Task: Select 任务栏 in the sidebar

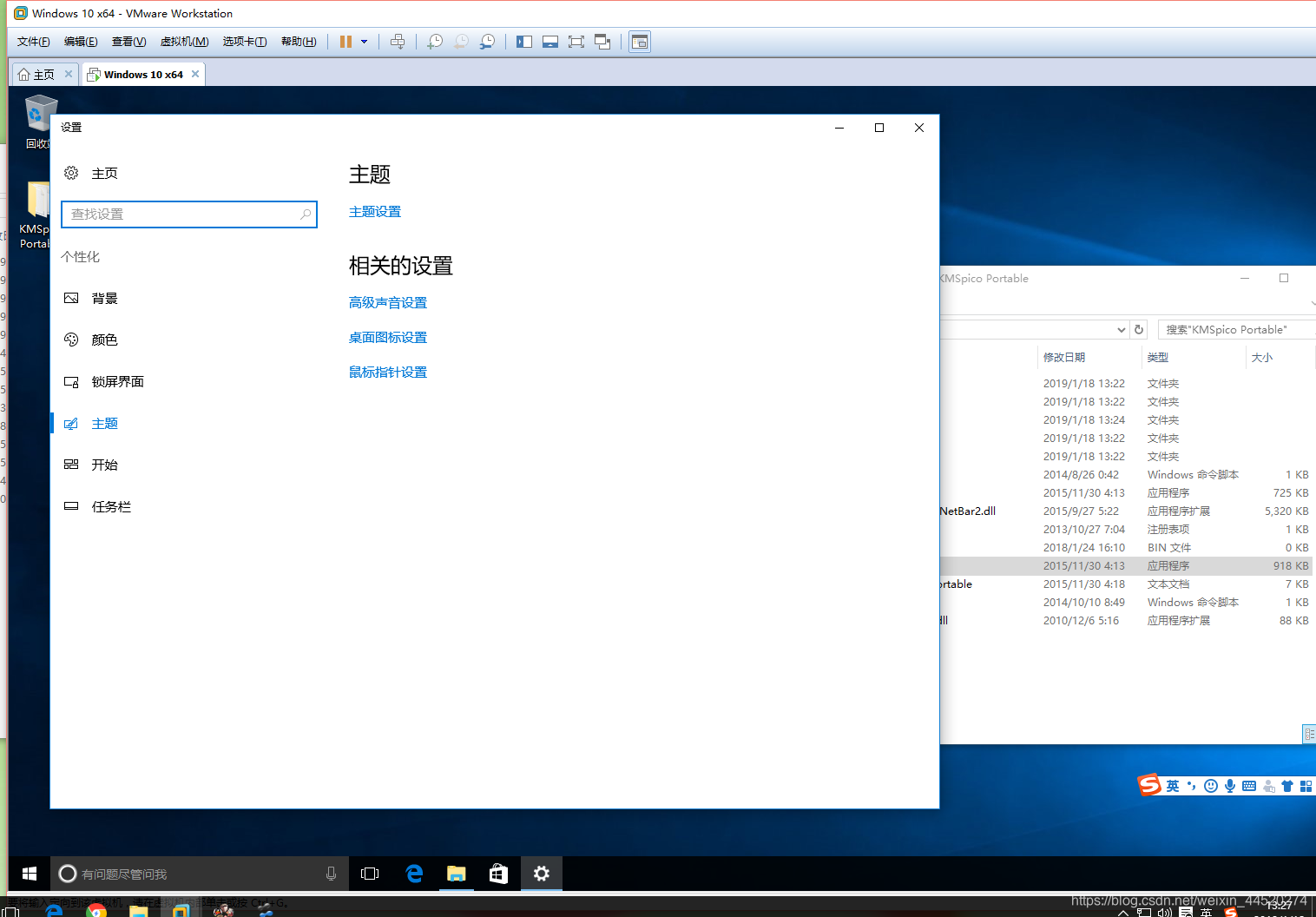Action: [x=97, y=506]
